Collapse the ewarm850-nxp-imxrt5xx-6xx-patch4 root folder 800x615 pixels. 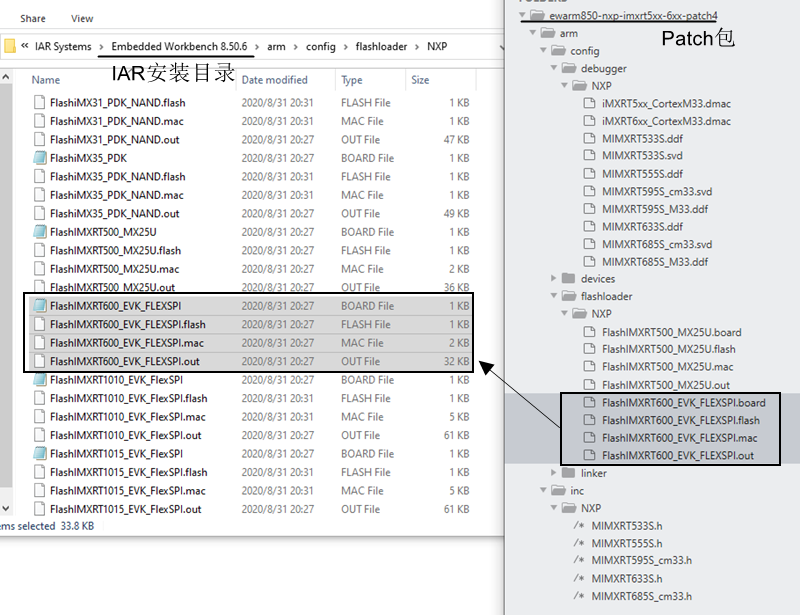point(522,15)
